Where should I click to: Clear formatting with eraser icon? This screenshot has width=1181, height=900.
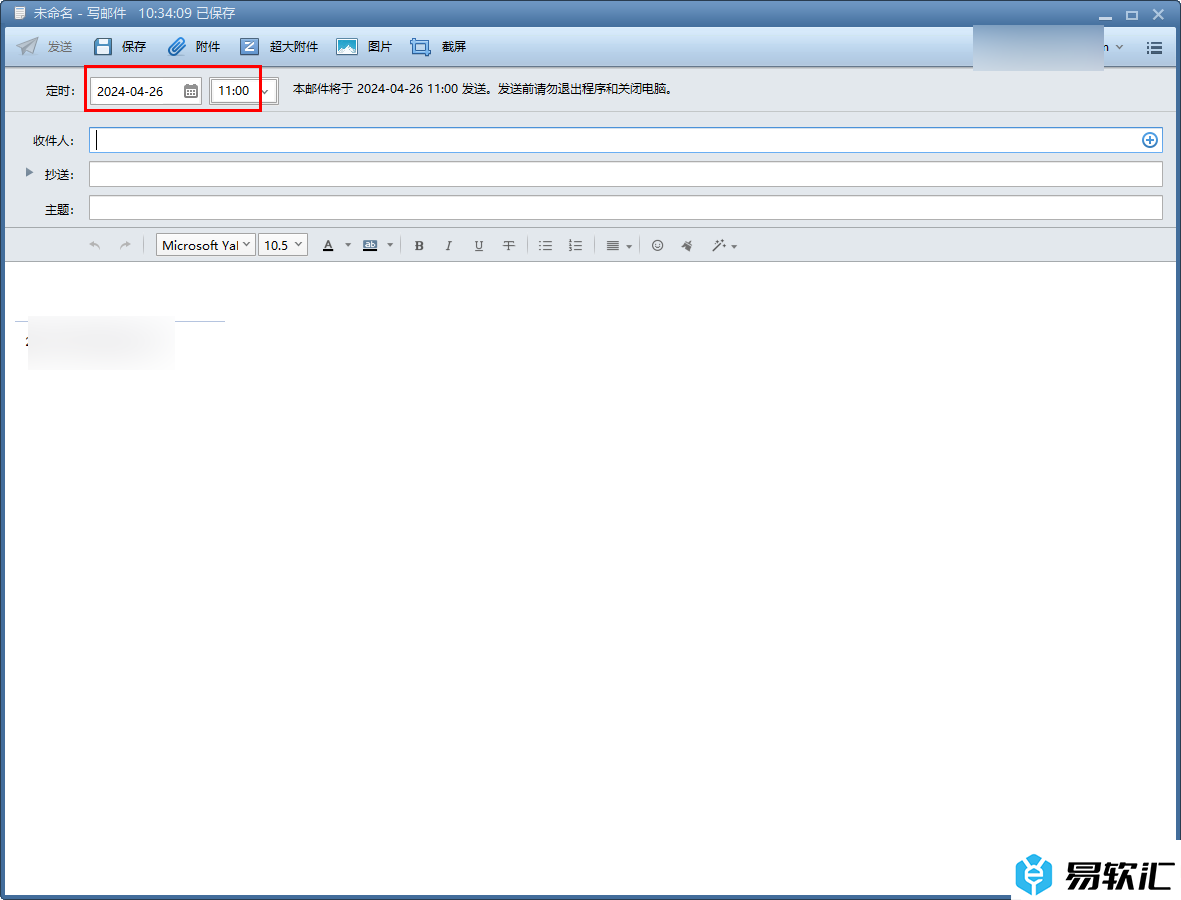(687, 246)
